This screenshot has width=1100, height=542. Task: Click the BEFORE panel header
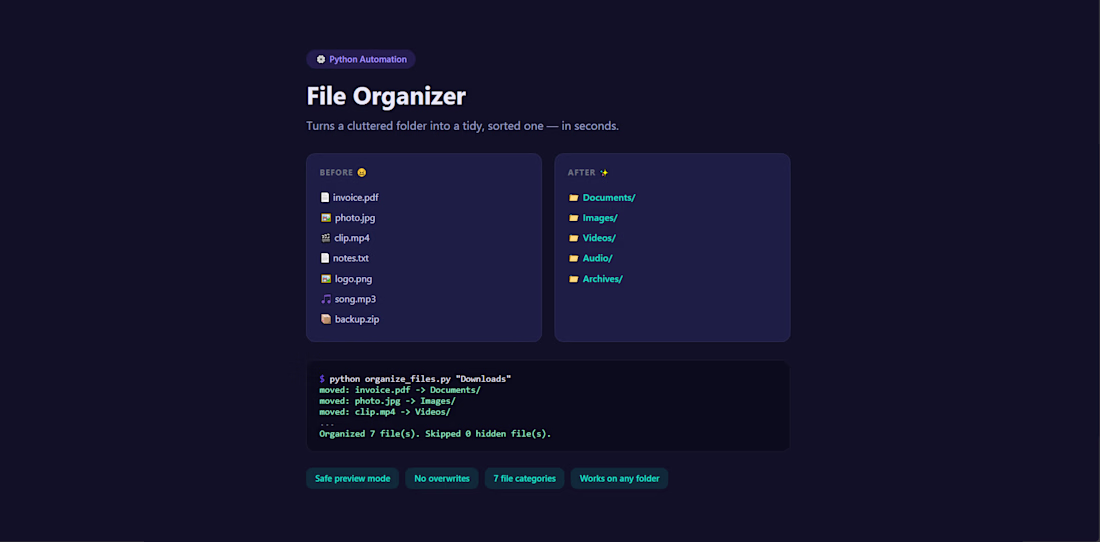pyautogui.click(x=343, y=172)
